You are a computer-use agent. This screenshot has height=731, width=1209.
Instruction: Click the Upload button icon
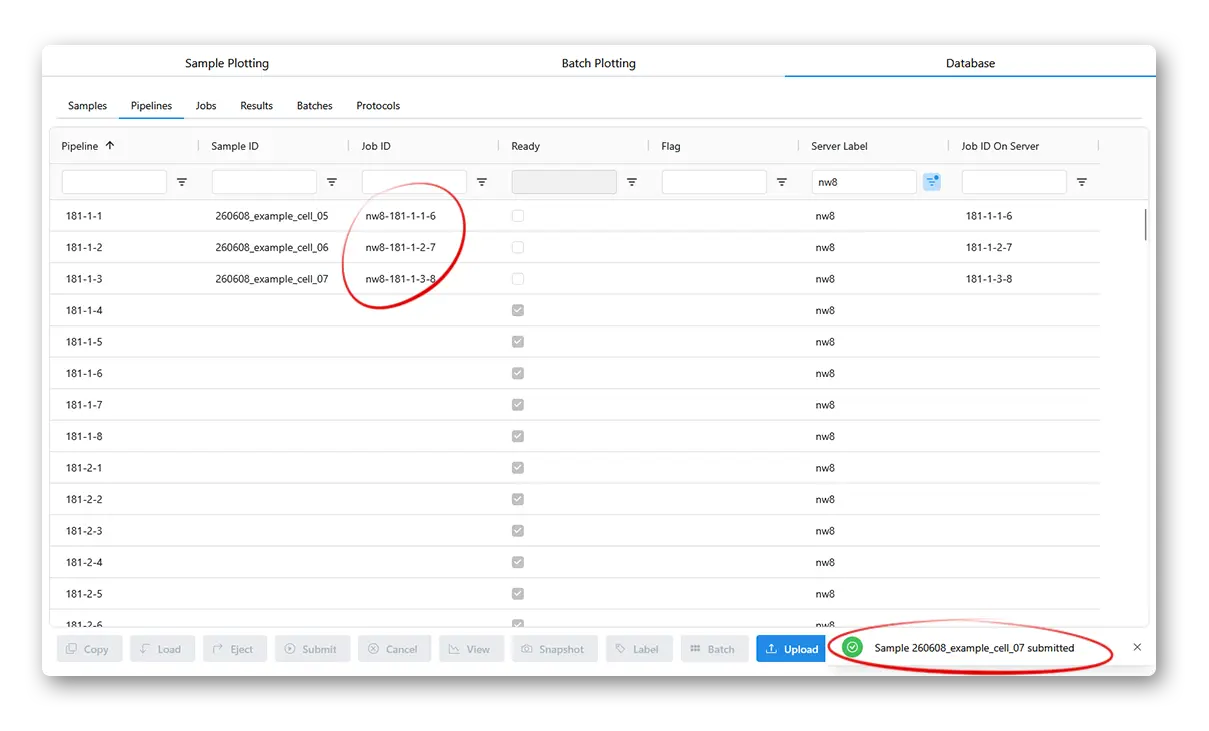(772, 649)
